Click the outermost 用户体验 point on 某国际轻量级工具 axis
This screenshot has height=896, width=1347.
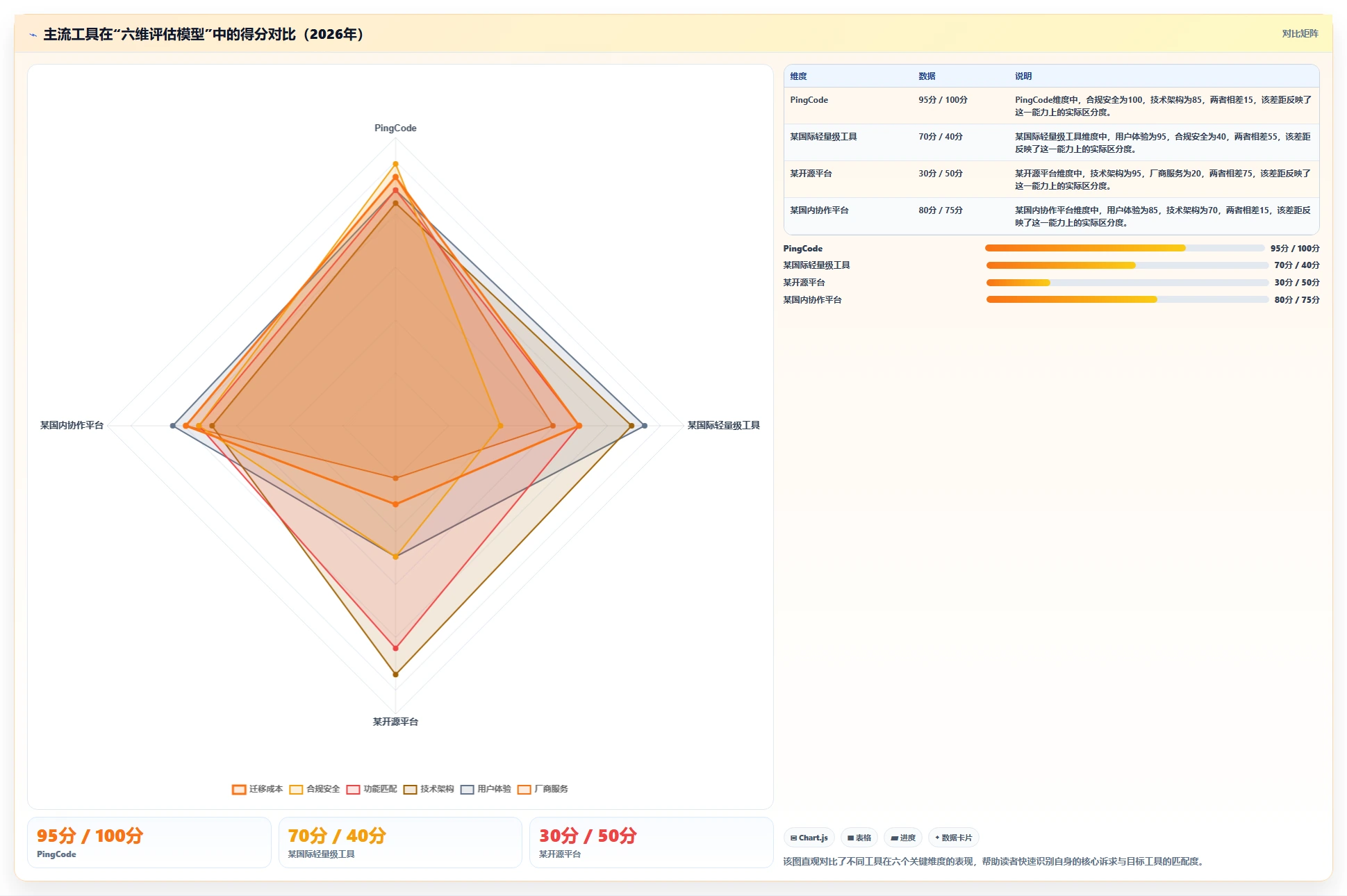coord(644,425)
